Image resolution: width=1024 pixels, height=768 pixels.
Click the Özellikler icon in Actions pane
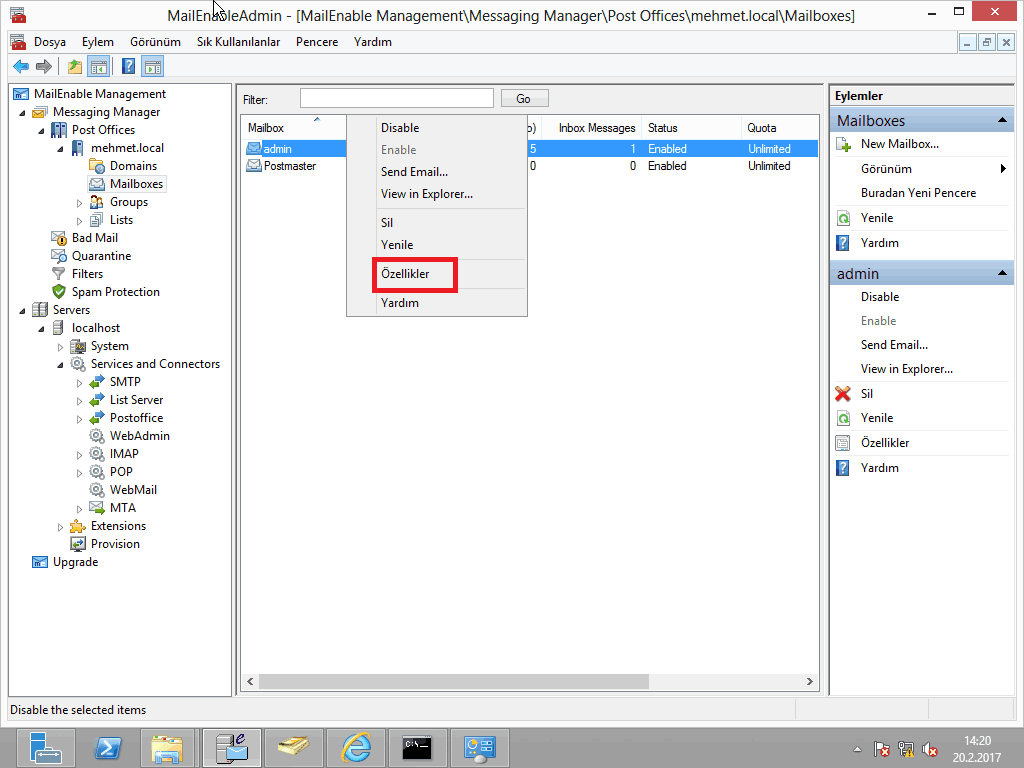click(843, 443)
